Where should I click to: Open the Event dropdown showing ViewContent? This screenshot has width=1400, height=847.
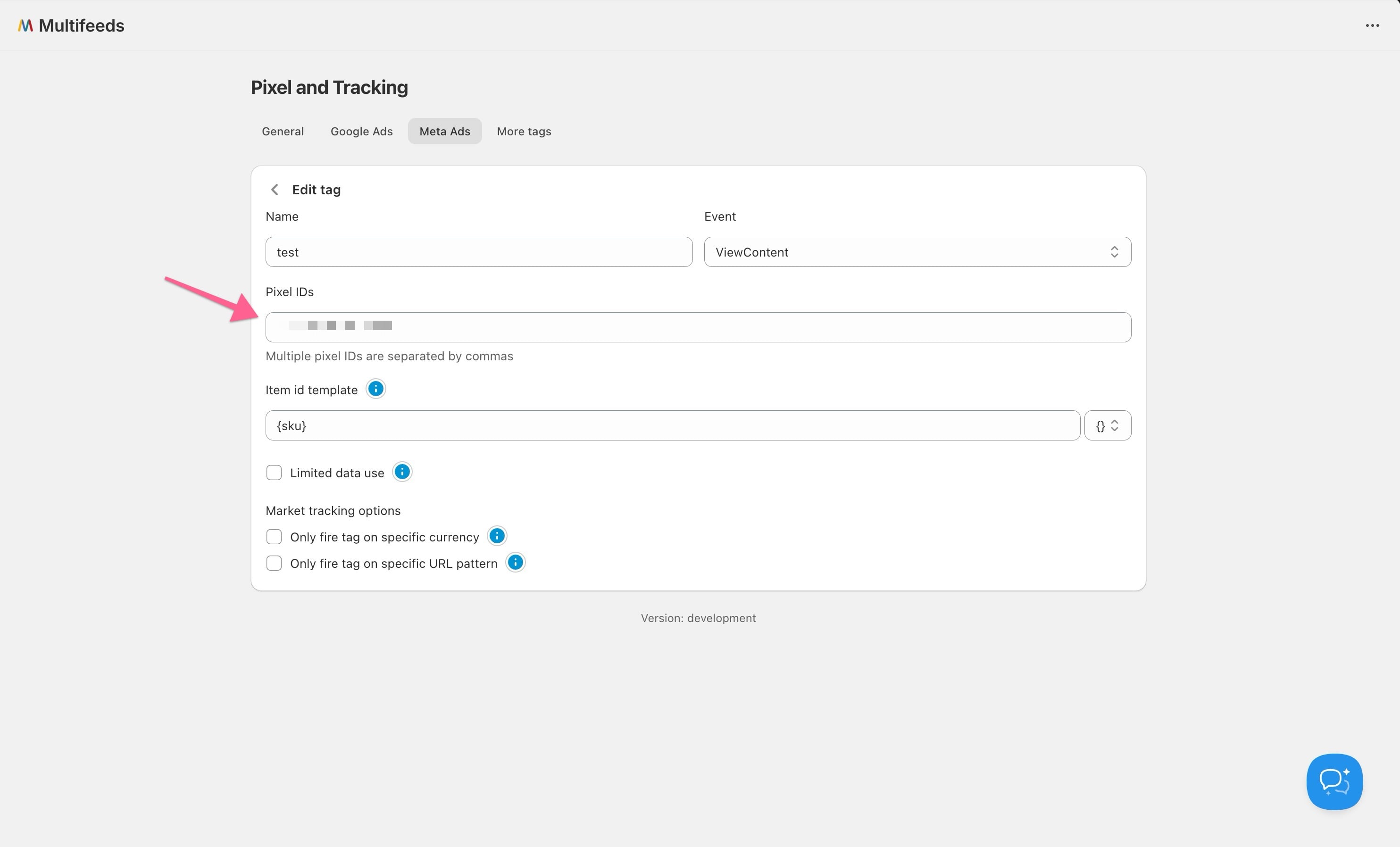pyautogui.click(x=917, y=252)
